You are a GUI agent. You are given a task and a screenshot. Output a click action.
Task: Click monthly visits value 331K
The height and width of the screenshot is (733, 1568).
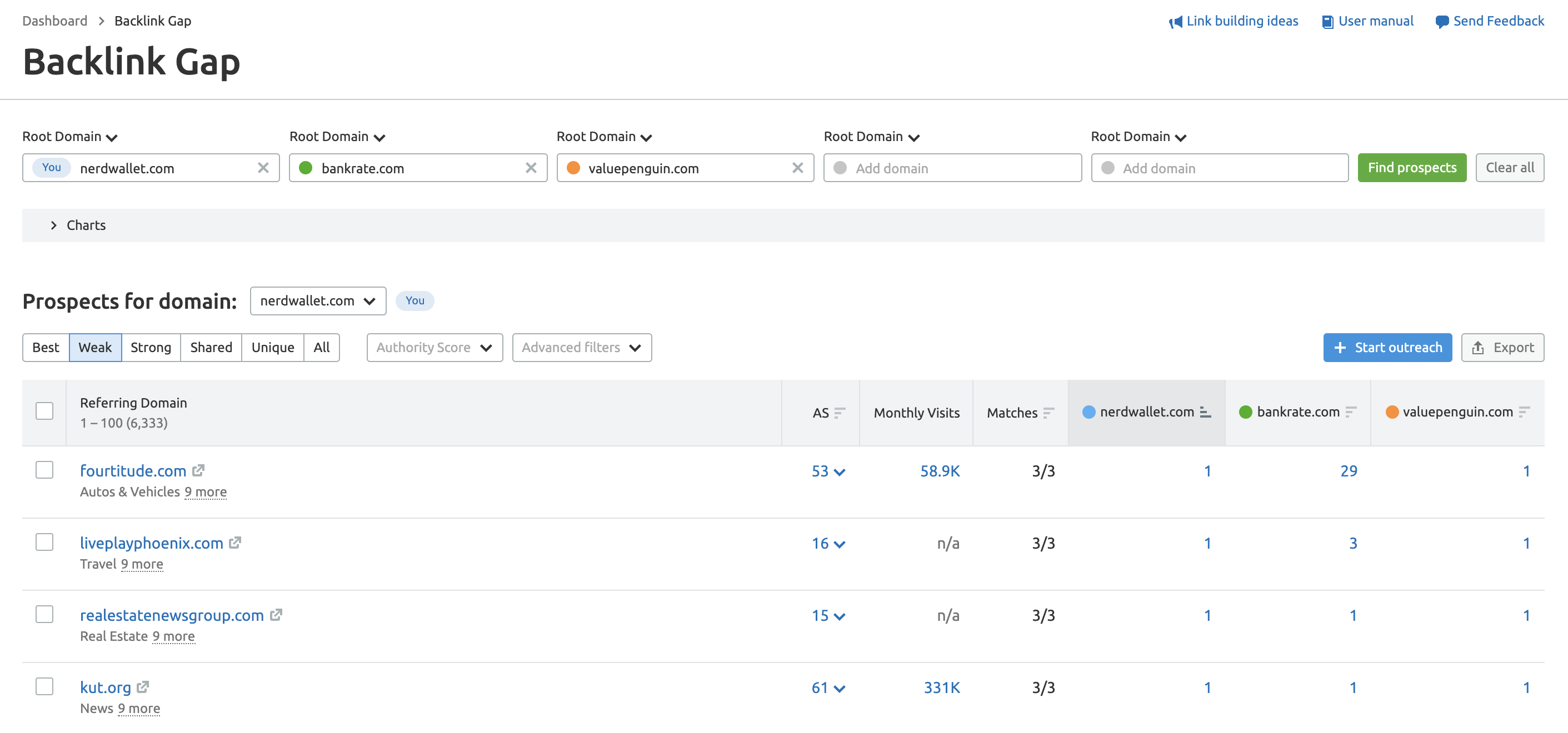[942, 687]
